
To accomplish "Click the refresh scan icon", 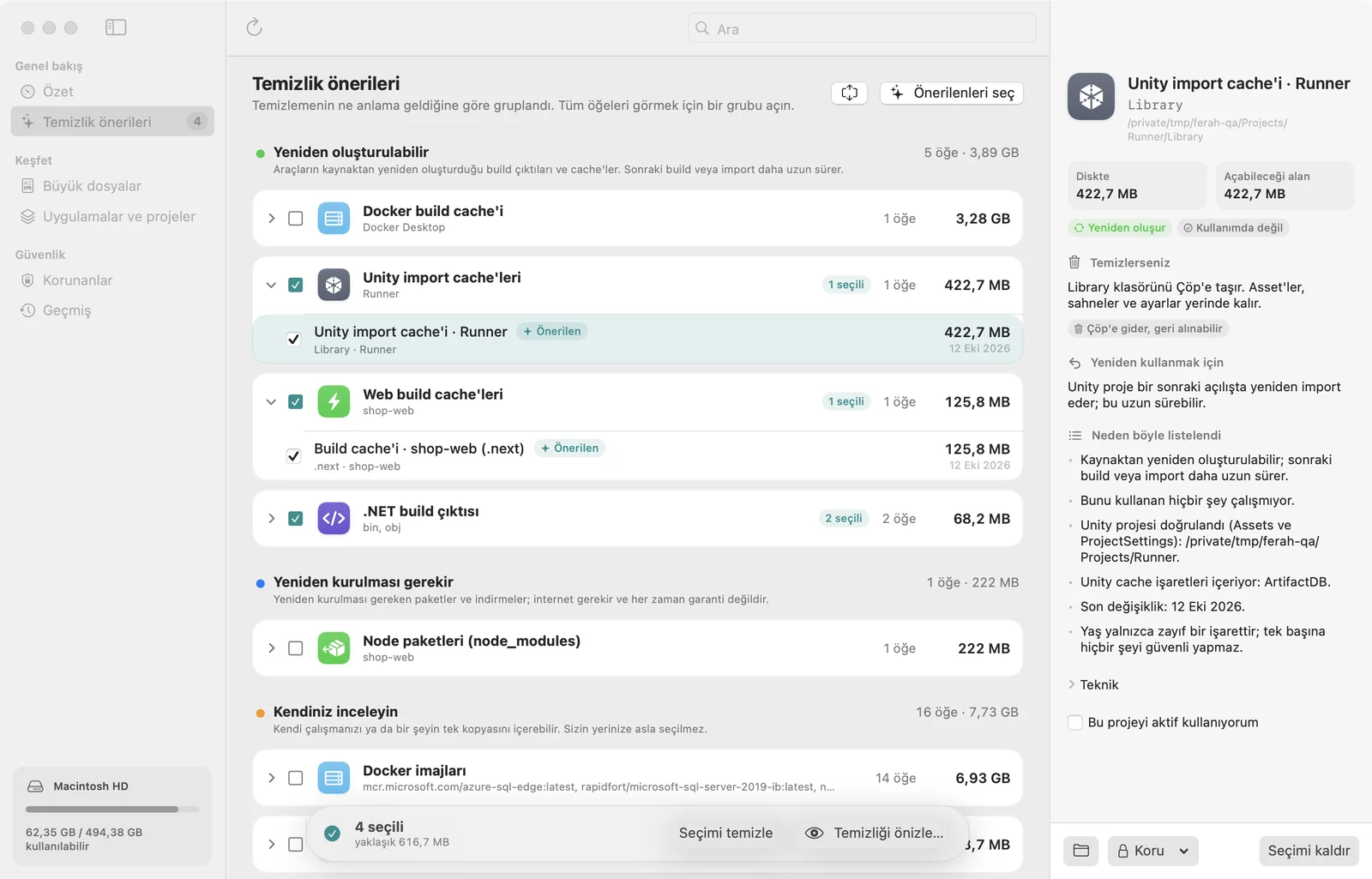I will [x=254, y=27].
